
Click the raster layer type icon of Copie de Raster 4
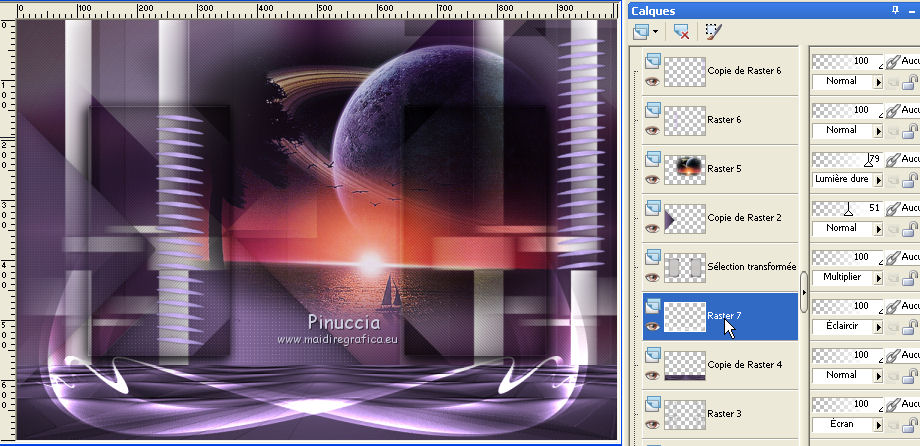coord(652,354)
